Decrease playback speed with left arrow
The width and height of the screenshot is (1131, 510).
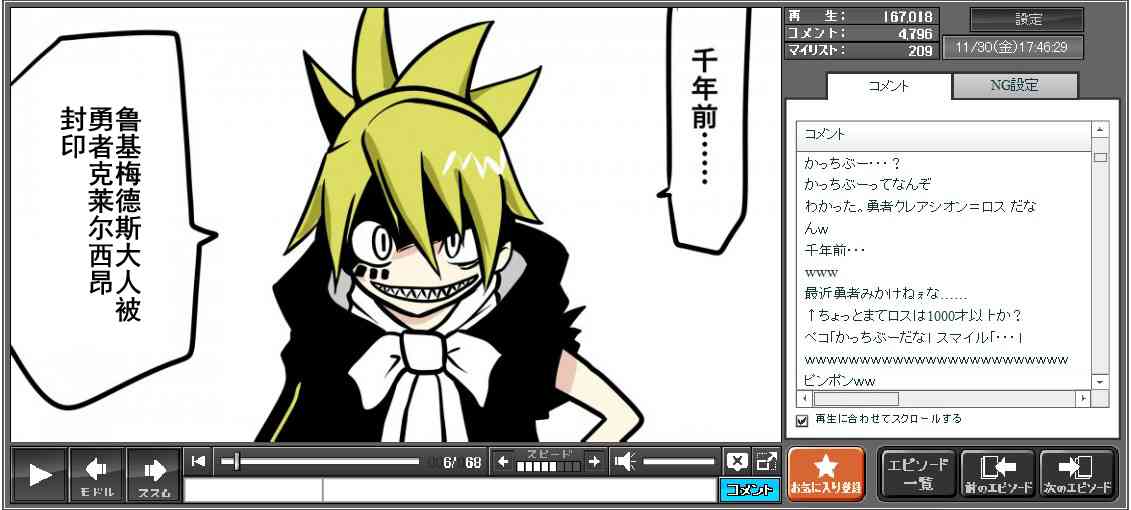pos(503,461)
